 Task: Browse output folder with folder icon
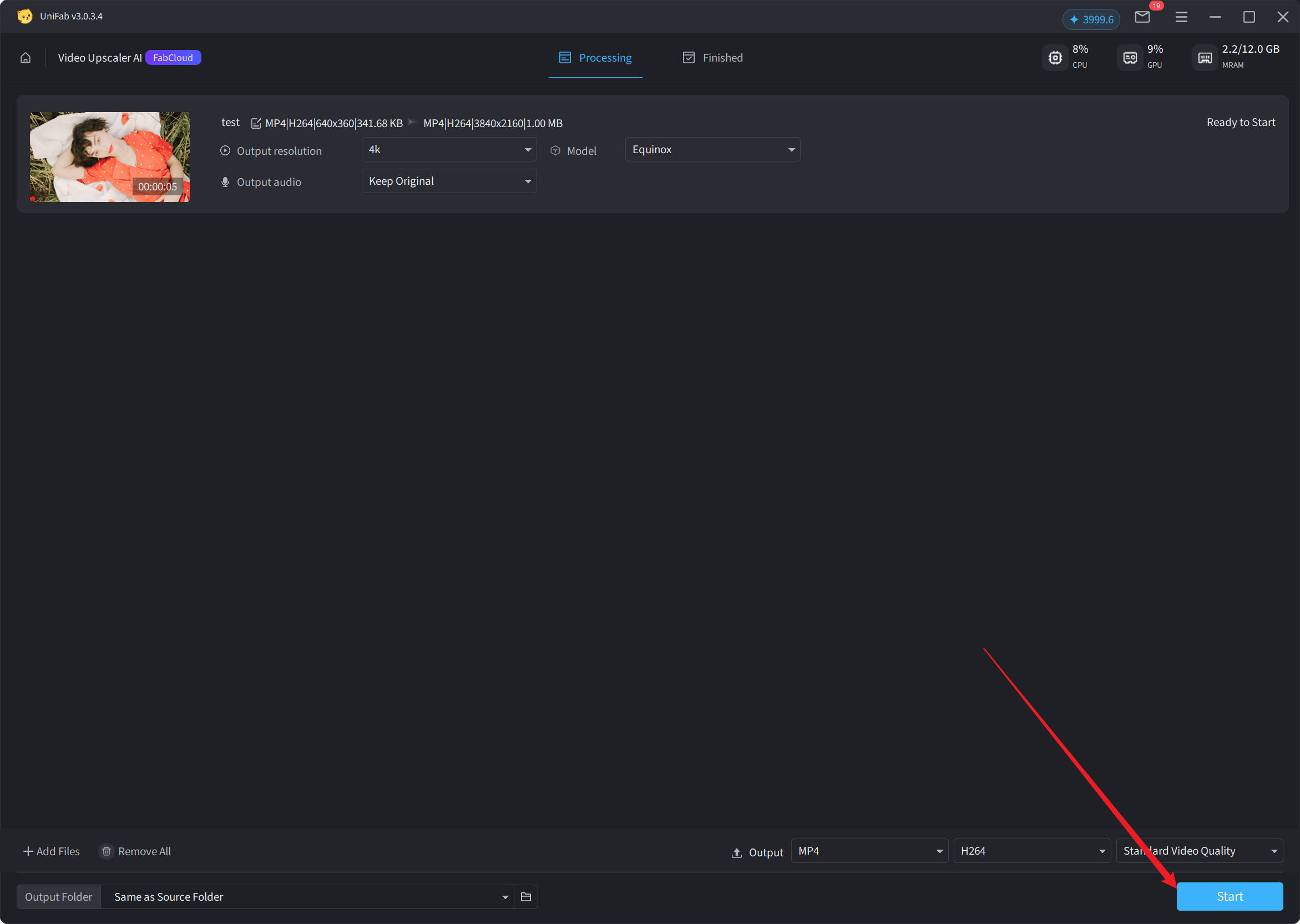[526, 897]
